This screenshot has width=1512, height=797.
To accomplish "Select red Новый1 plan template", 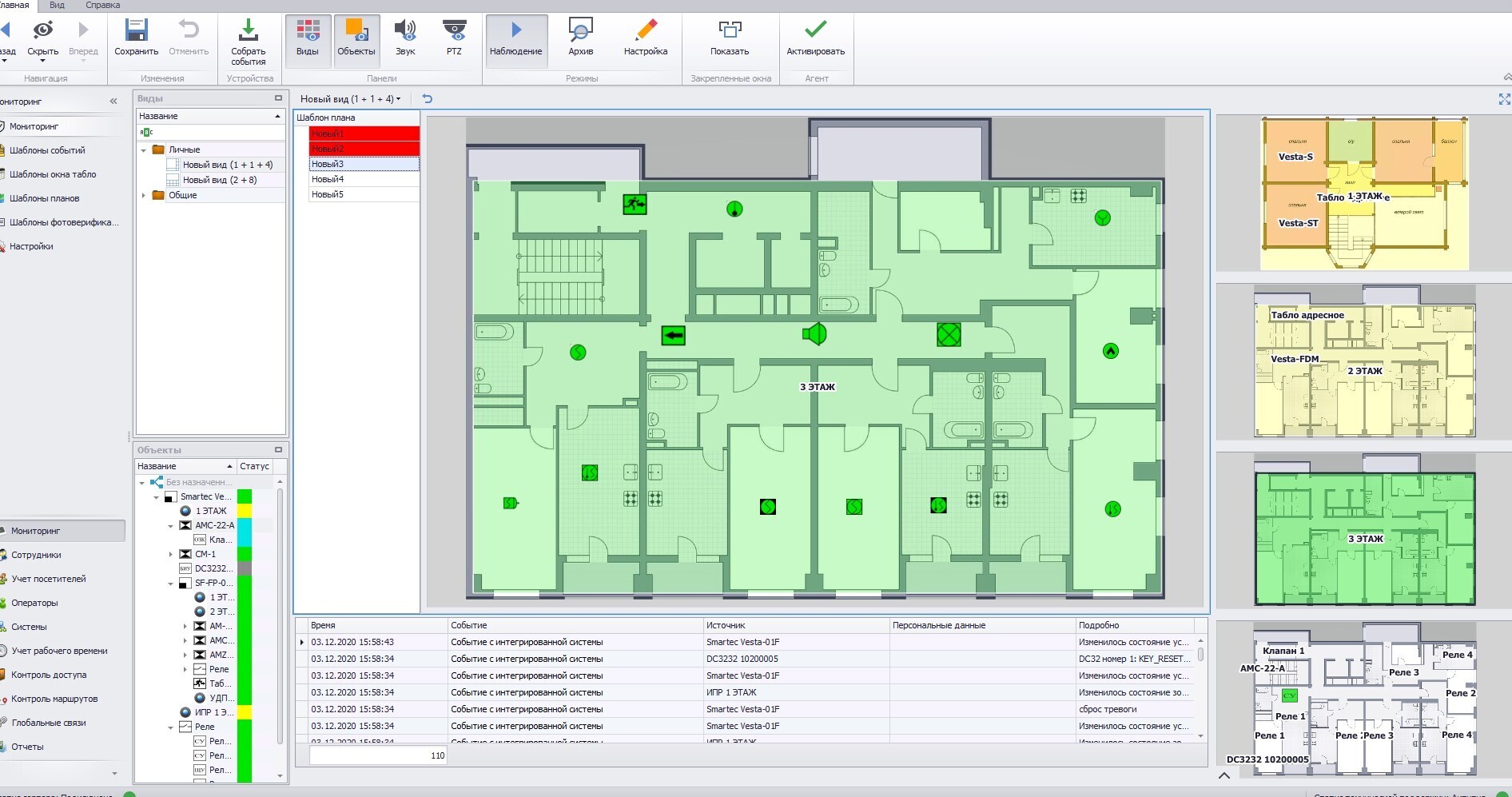I will (364, 133).
